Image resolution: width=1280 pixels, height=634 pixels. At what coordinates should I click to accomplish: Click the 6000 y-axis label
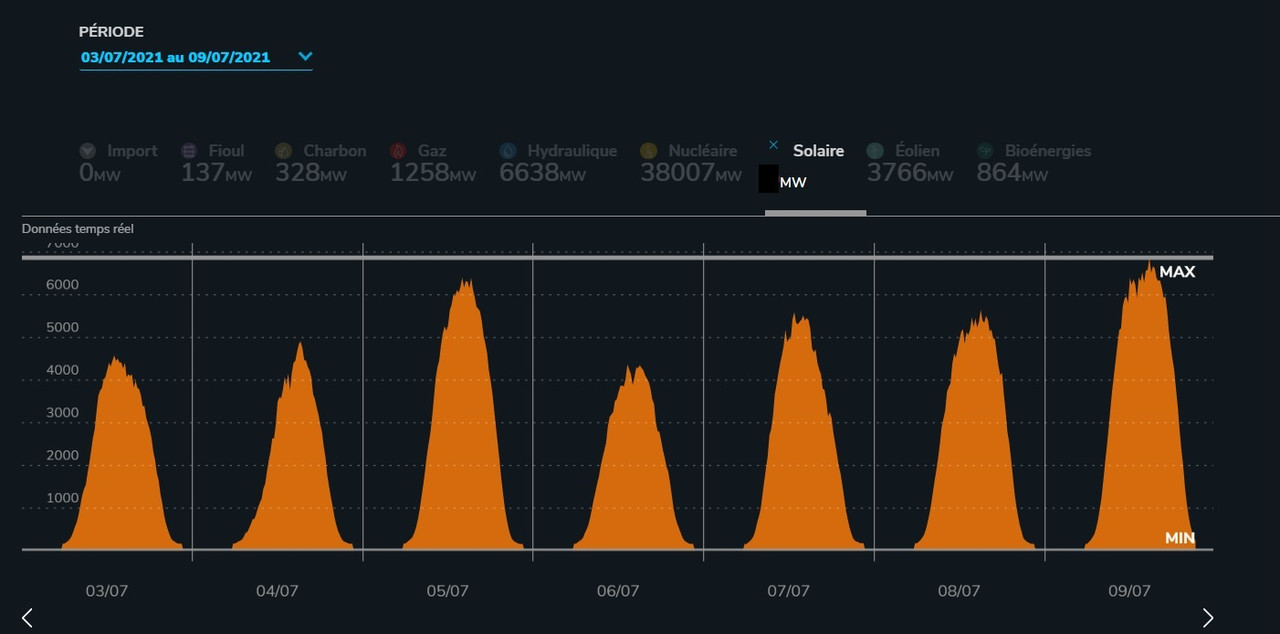coord(62,285)
